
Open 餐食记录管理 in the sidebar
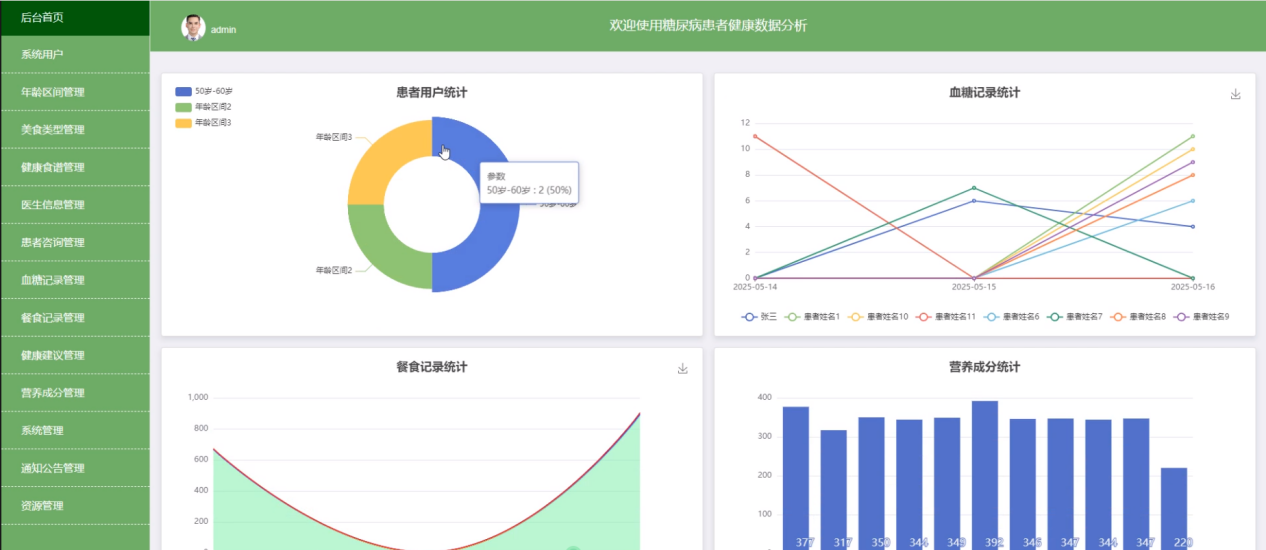[x=75, y=318]
